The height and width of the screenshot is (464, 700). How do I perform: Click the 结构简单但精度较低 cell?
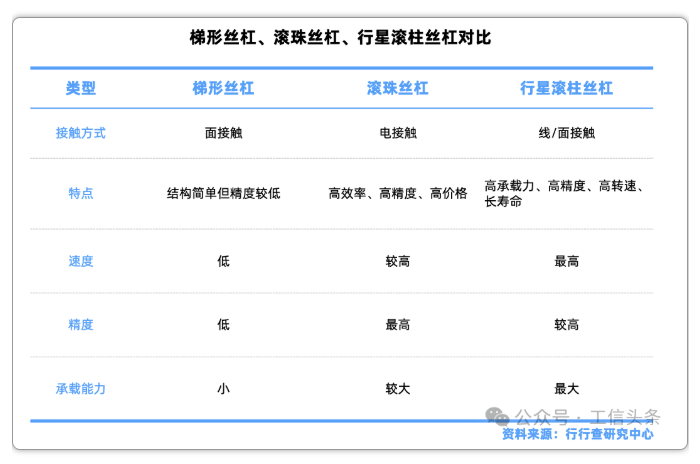tap(223, 193)
